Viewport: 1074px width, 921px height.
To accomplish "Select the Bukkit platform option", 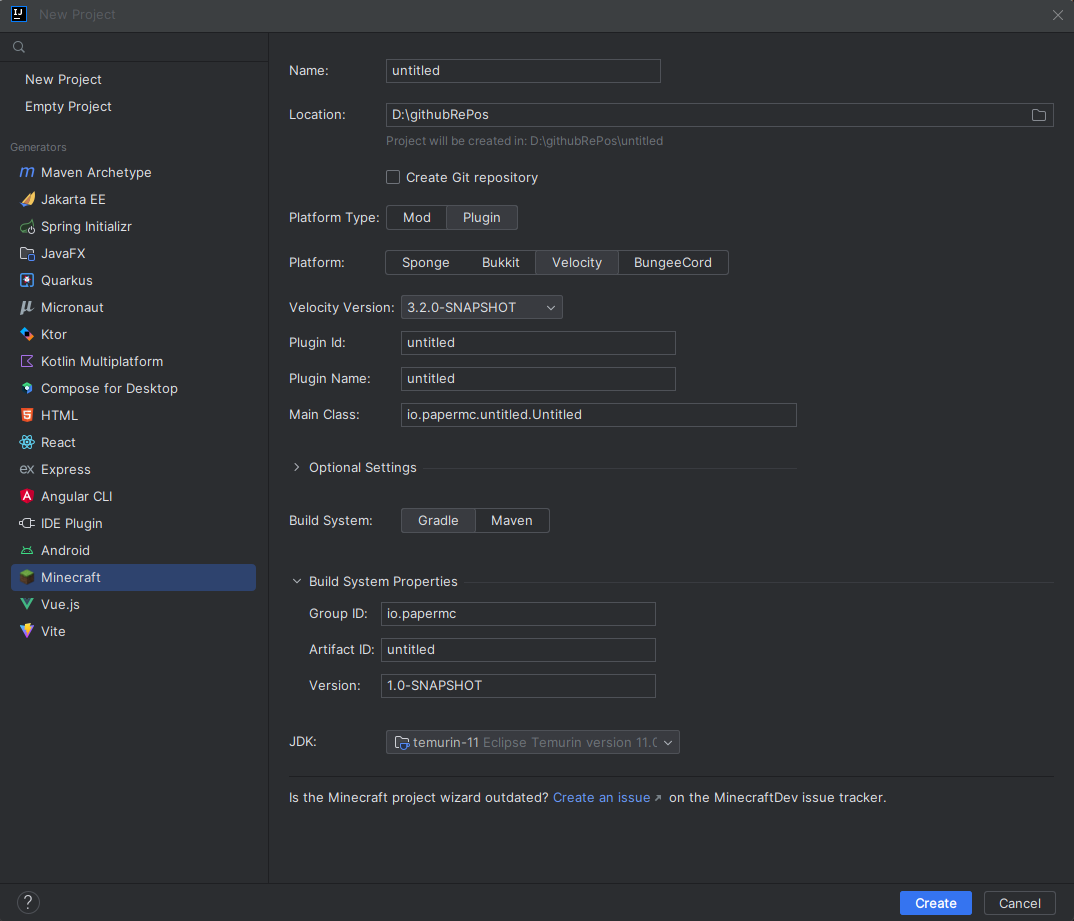I will click(x=500, y=262).
